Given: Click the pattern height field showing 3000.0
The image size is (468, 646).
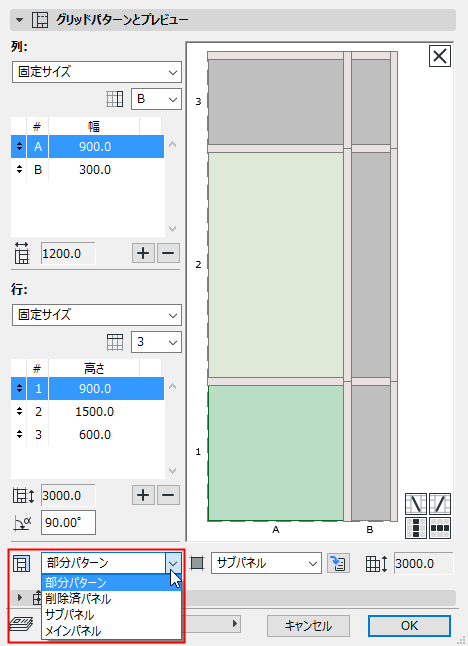Looking at the screenshot, I should point(424,563).
